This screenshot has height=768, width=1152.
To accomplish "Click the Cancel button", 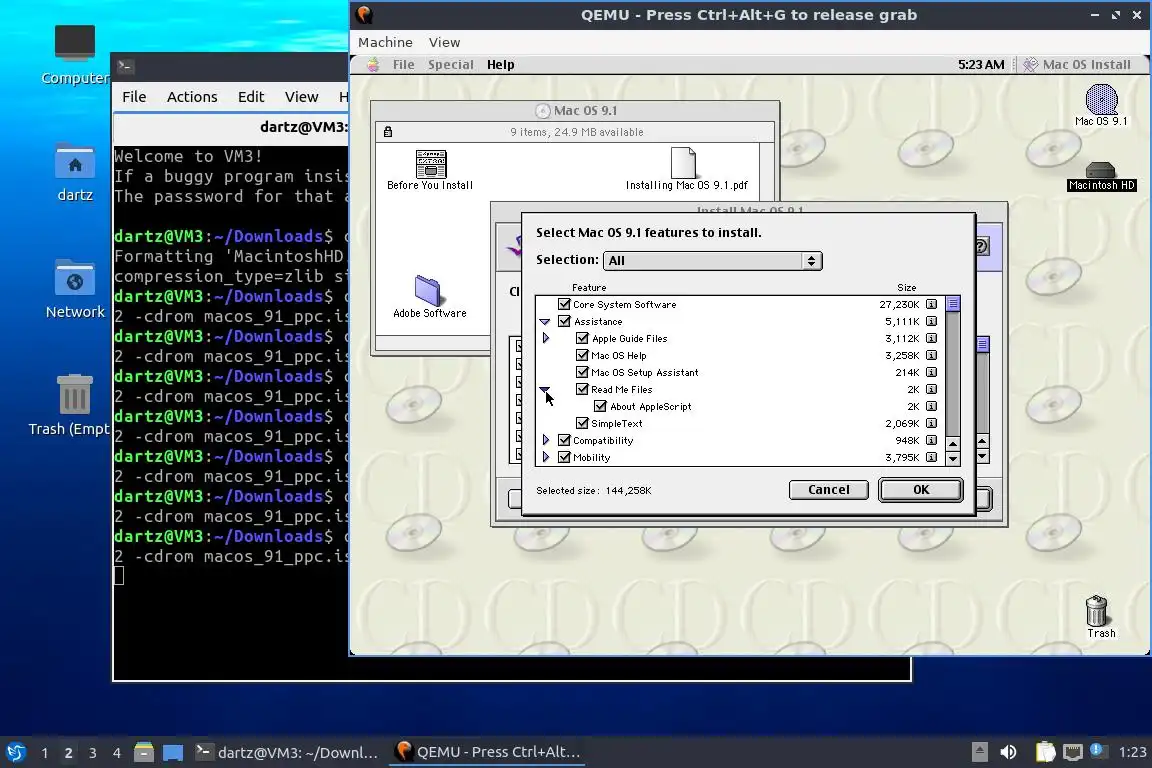I will click(828, 489).
